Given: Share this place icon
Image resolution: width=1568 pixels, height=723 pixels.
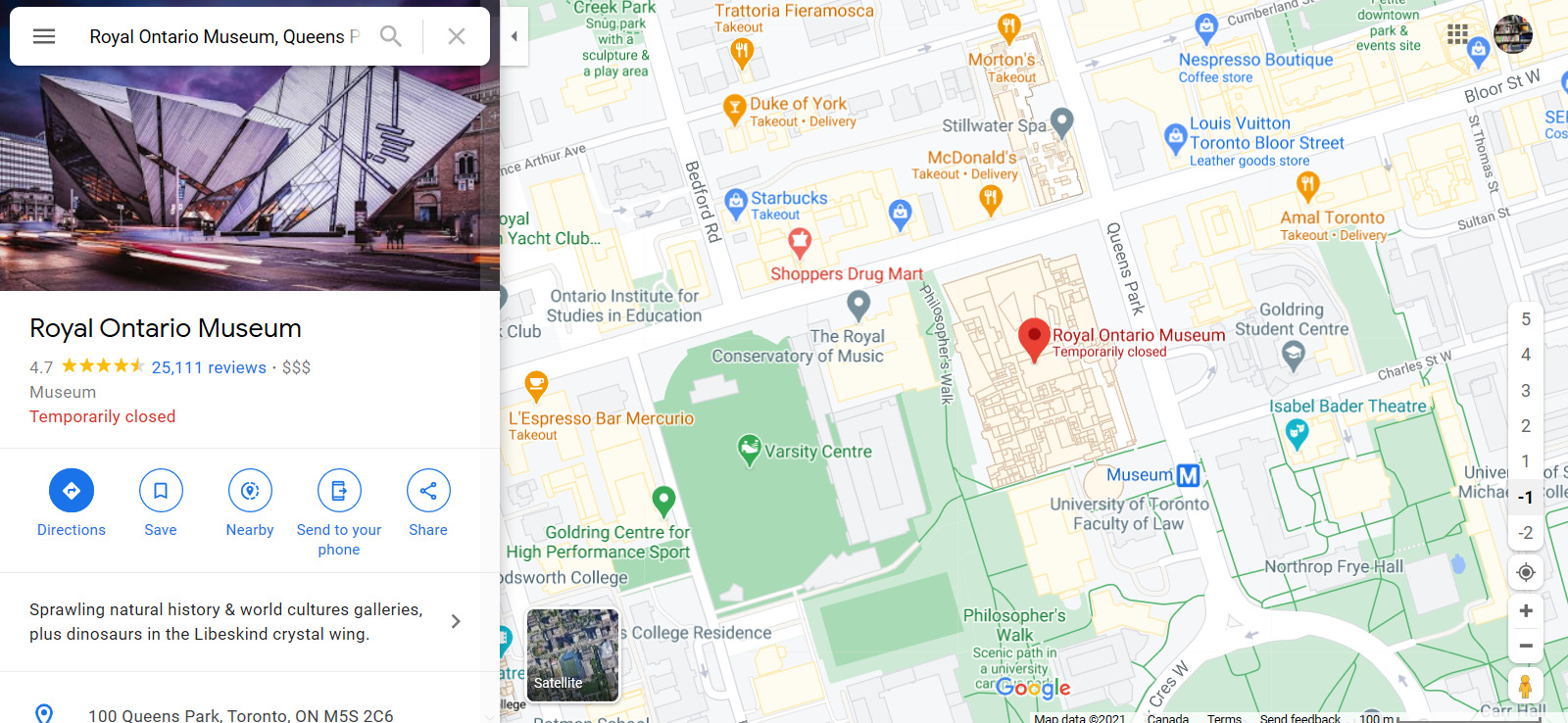Looking at the screenshot, I should (428, 491).
